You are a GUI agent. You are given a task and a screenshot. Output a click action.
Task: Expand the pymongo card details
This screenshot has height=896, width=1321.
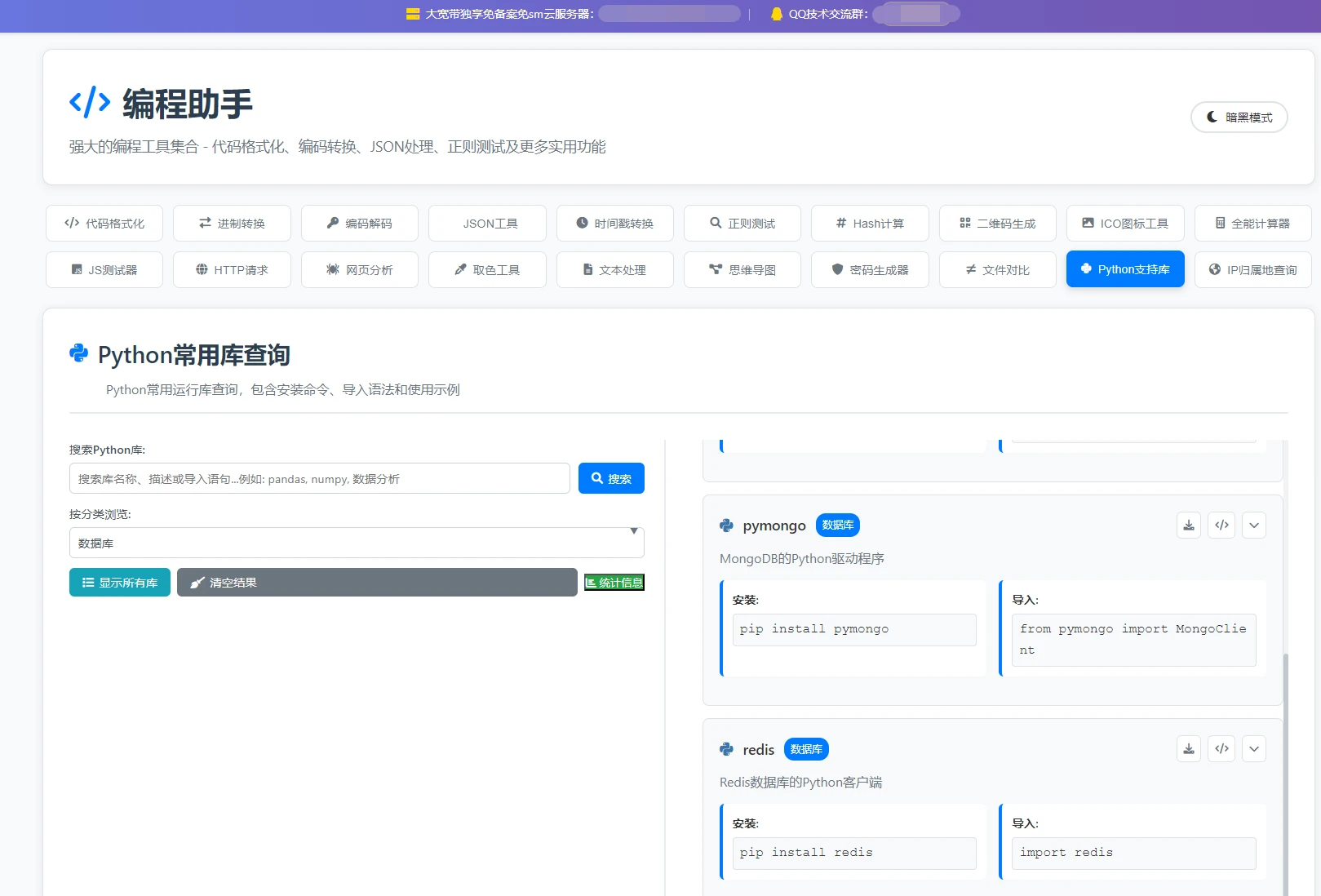1254,526
